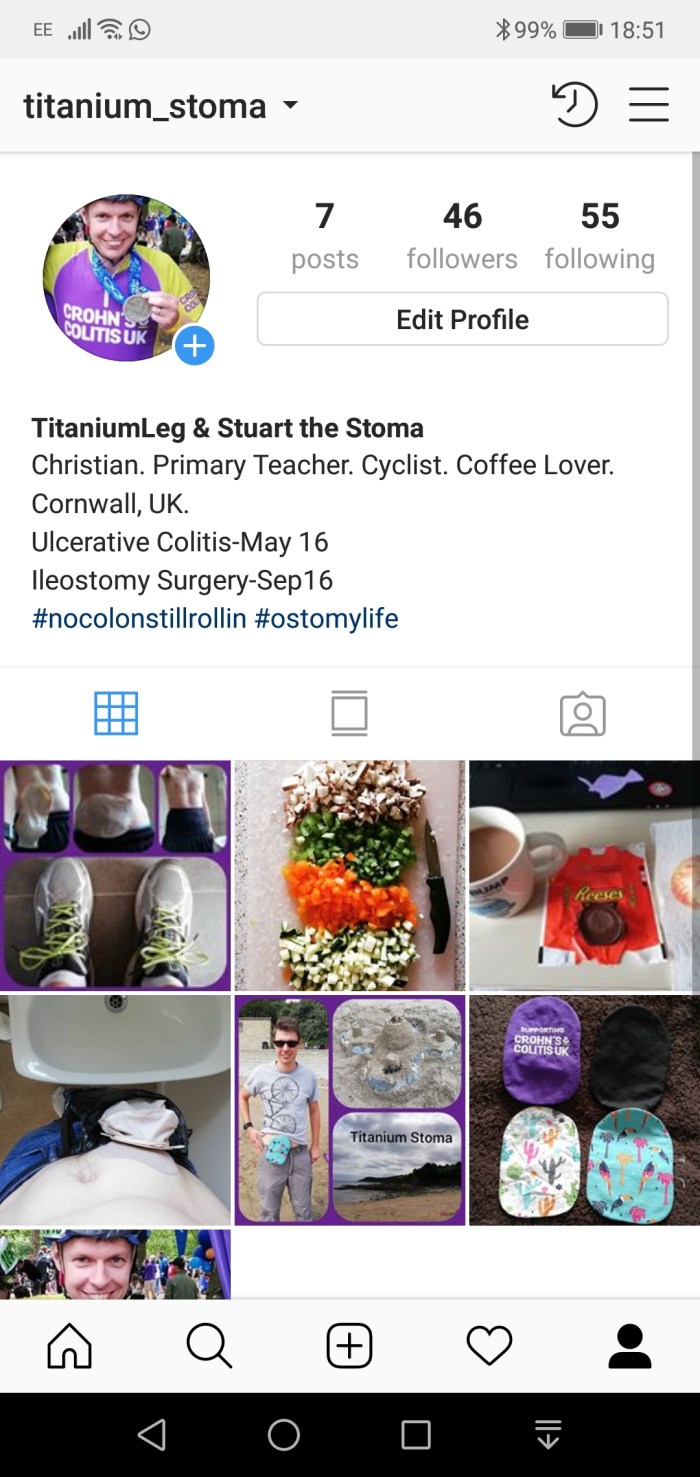Open the Crohn's & Colitis UK bag covers photo

pyautogui.click(x=584, y=1110)
